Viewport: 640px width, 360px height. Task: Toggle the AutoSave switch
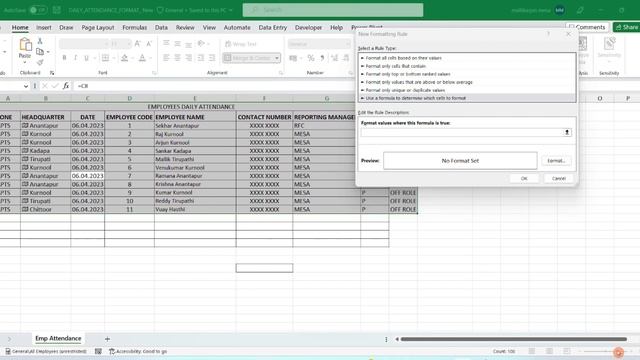pyautogui.click(x=38, y=10)
